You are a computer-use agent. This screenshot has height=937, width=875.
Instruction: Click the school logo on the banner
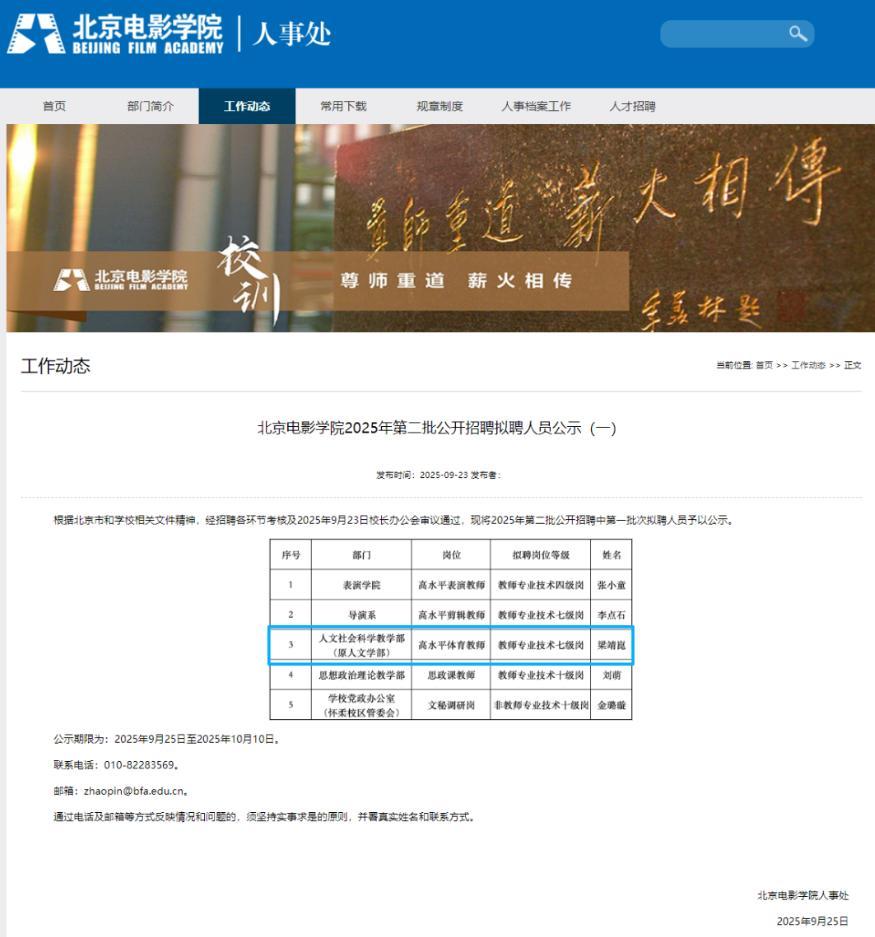tap(121, 280)
